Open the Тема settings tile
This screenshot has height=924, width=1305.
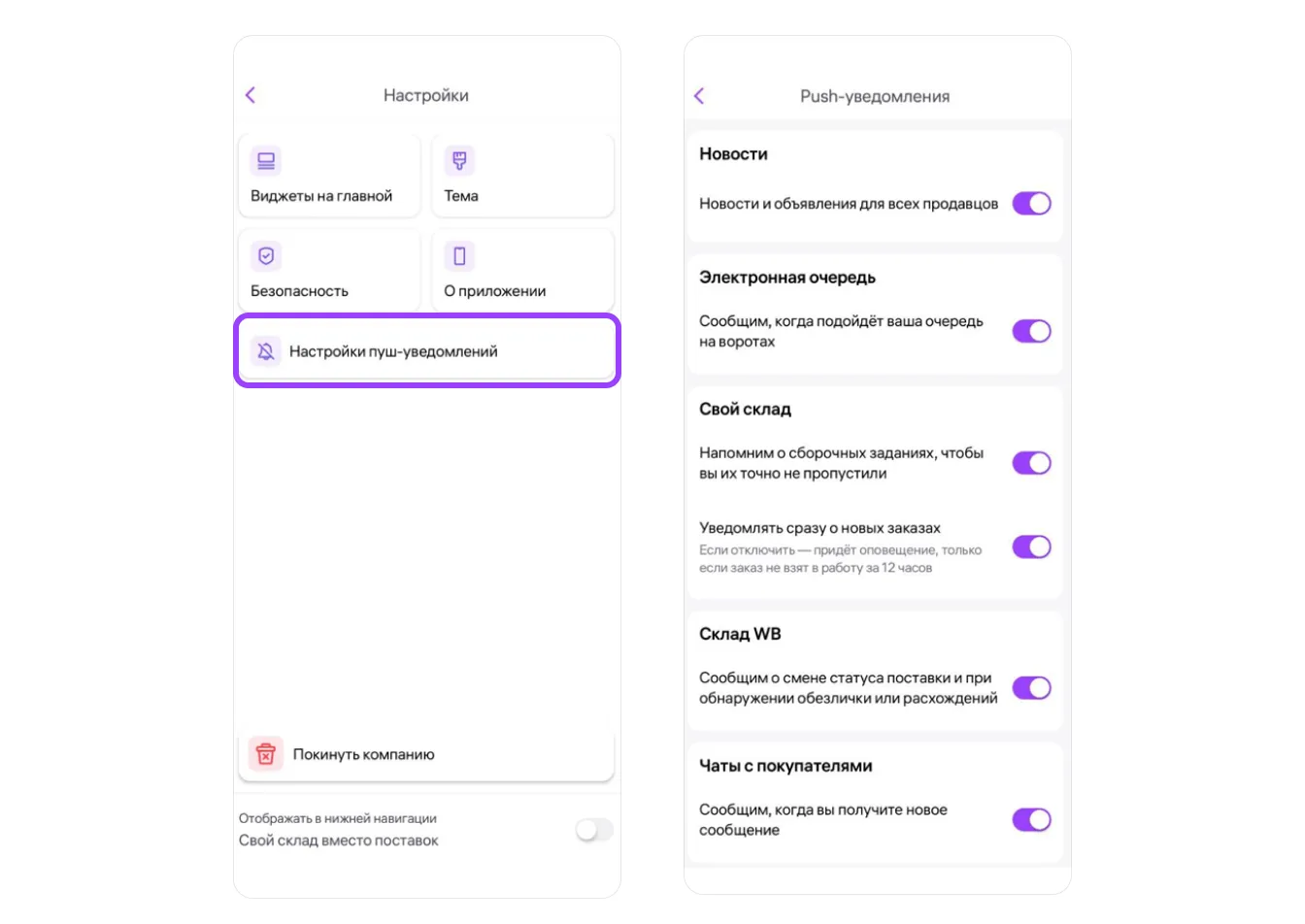coord(522,176)
